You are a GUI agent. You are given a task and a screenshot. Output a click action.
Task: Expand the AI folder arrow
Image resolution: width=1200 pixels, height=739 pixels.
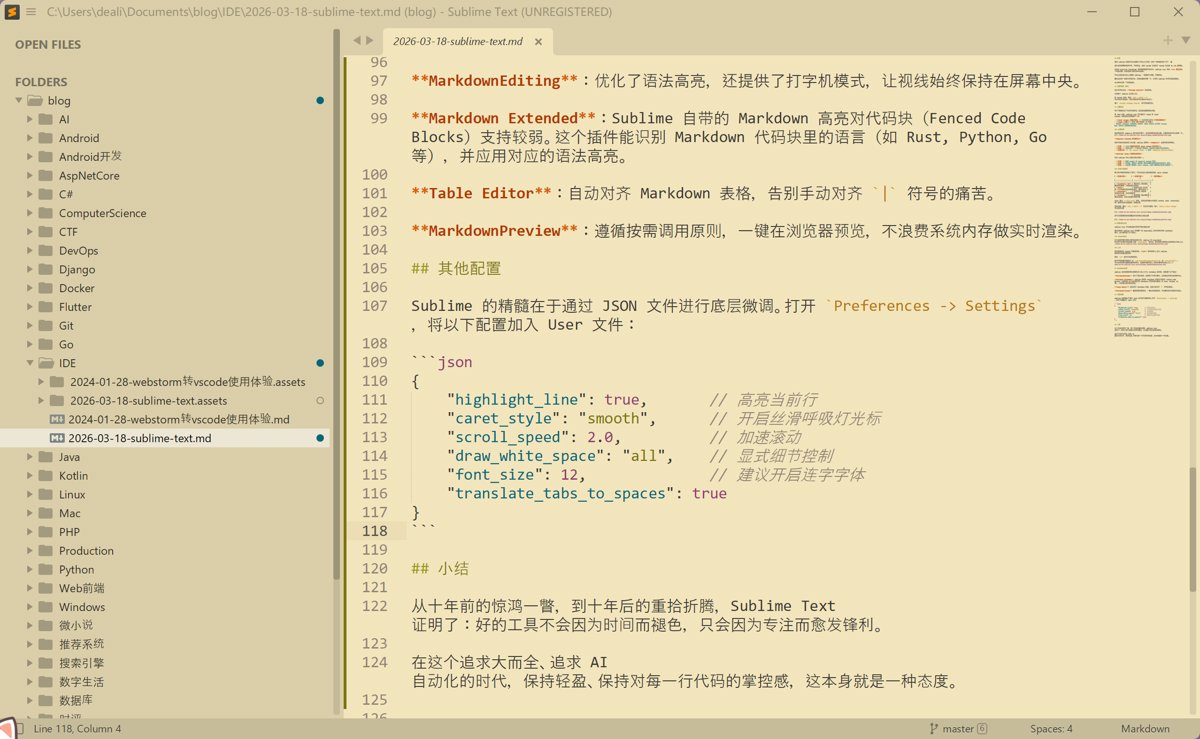(x=30, y=119)
